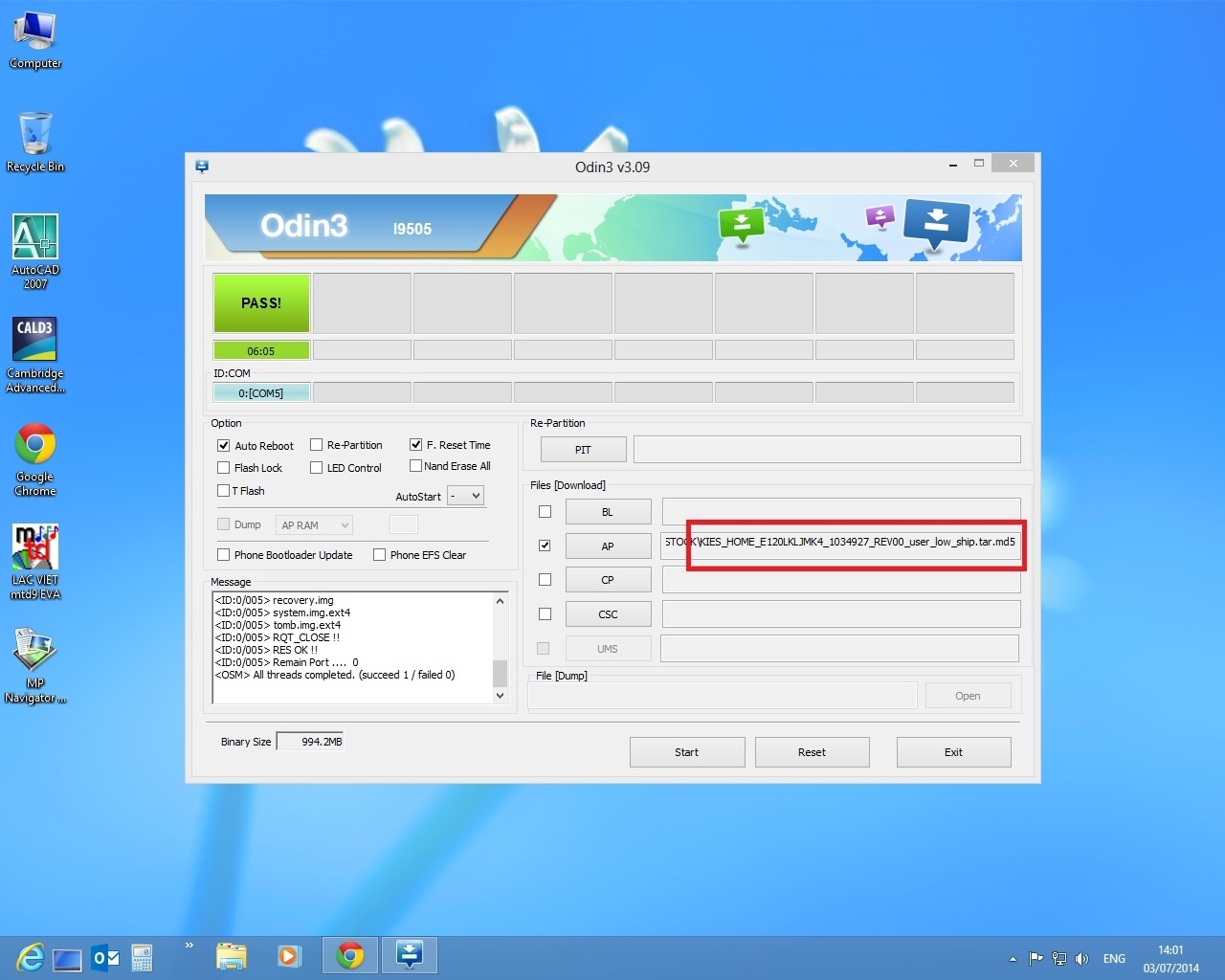Image resolution: width=1225 pixels, height=980 pixels.
Task: Open the media player taskbar icon
Action: 288,956
